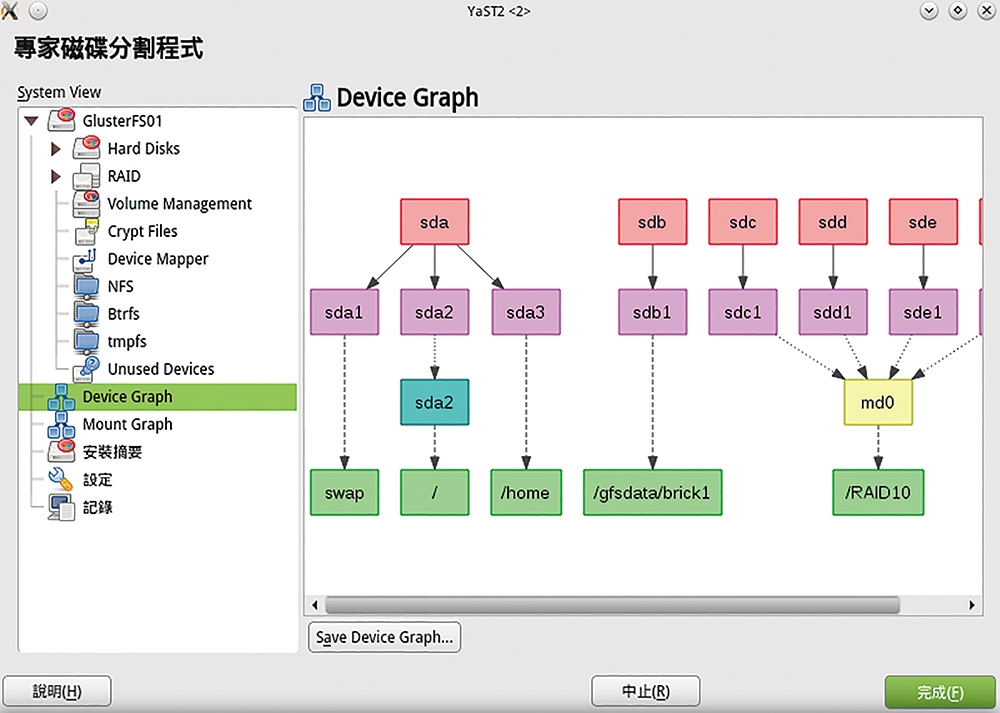The height and width of the screenshot is (713, 1000).
Task: Select the Device Graph tree row
Action: pyautogui.click(x=158, y=397)
